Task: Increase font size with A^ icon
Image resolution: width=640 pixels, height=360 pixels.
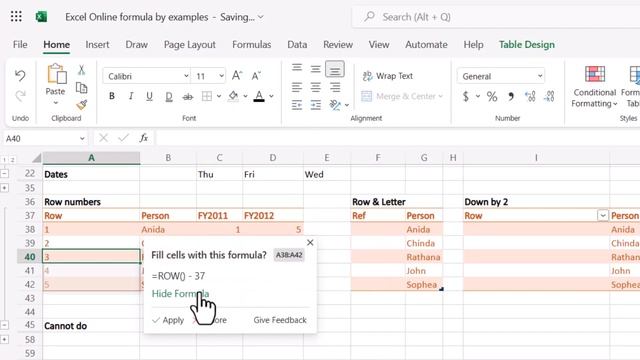Action: [237, 76]
